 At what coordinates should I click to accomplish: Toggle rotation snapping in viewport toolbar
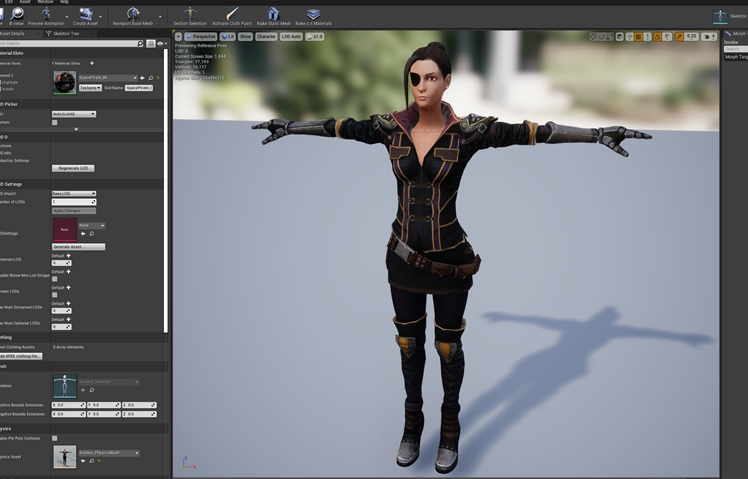657,37
